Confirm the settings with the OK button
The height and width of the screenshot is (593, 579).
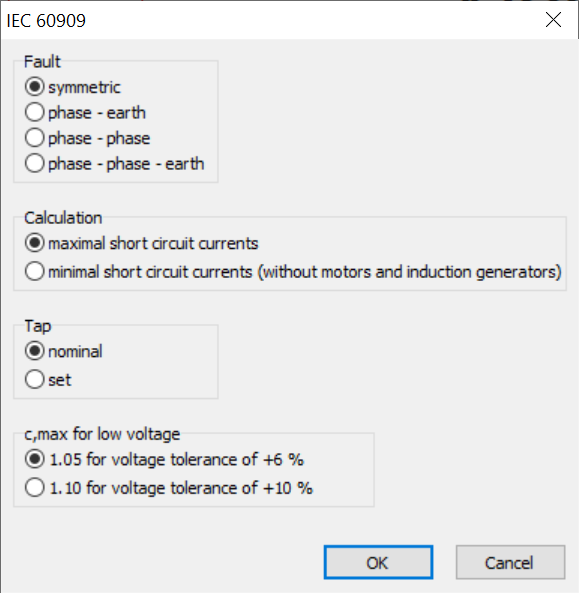click(378, 562)
